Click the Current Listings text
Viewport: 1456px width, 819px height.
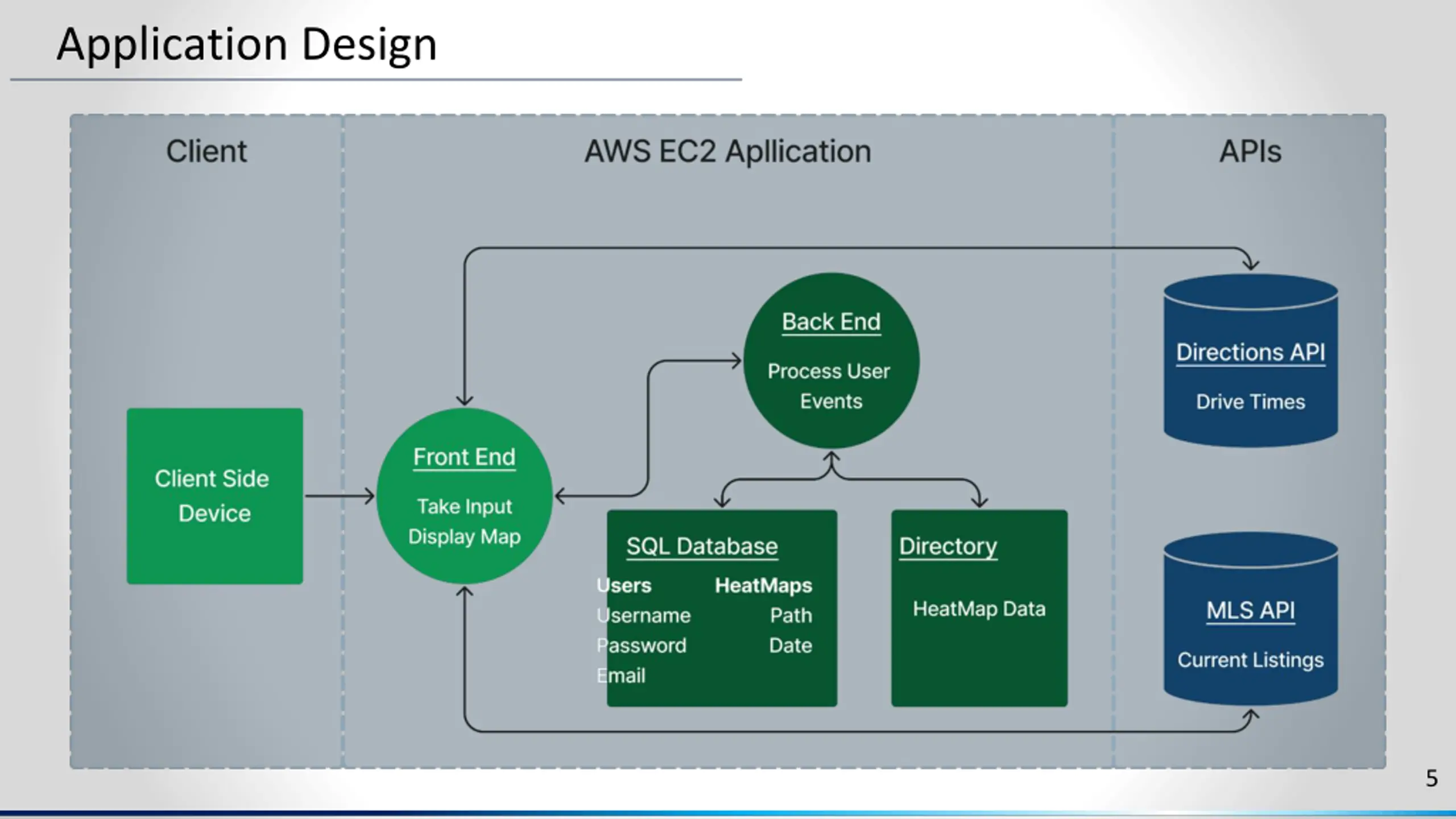pos(1250,660)
